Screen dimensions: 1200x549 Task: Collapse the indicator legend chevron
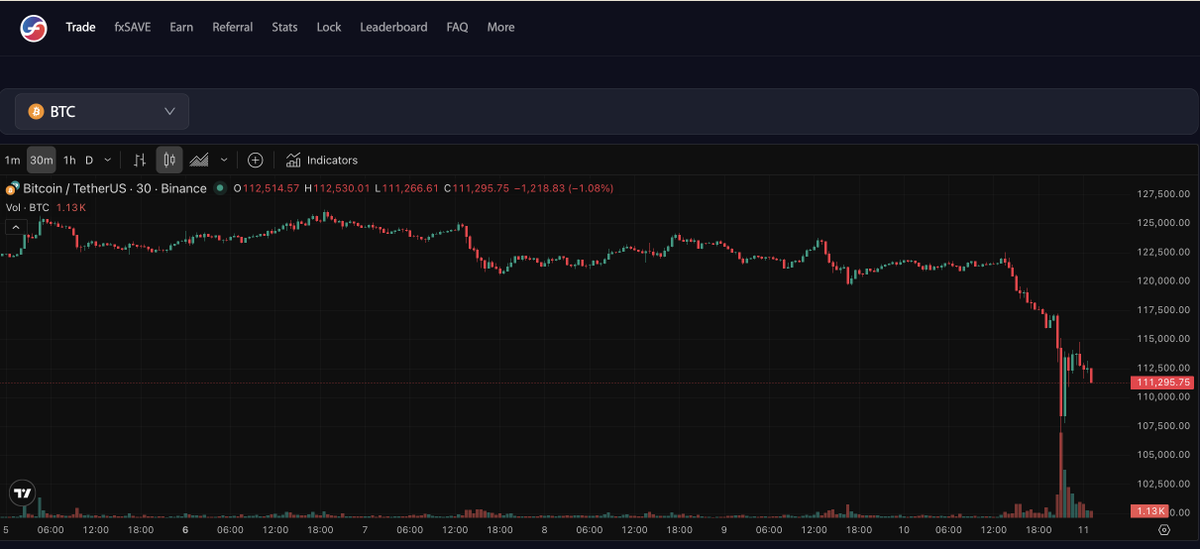[16, 227]
